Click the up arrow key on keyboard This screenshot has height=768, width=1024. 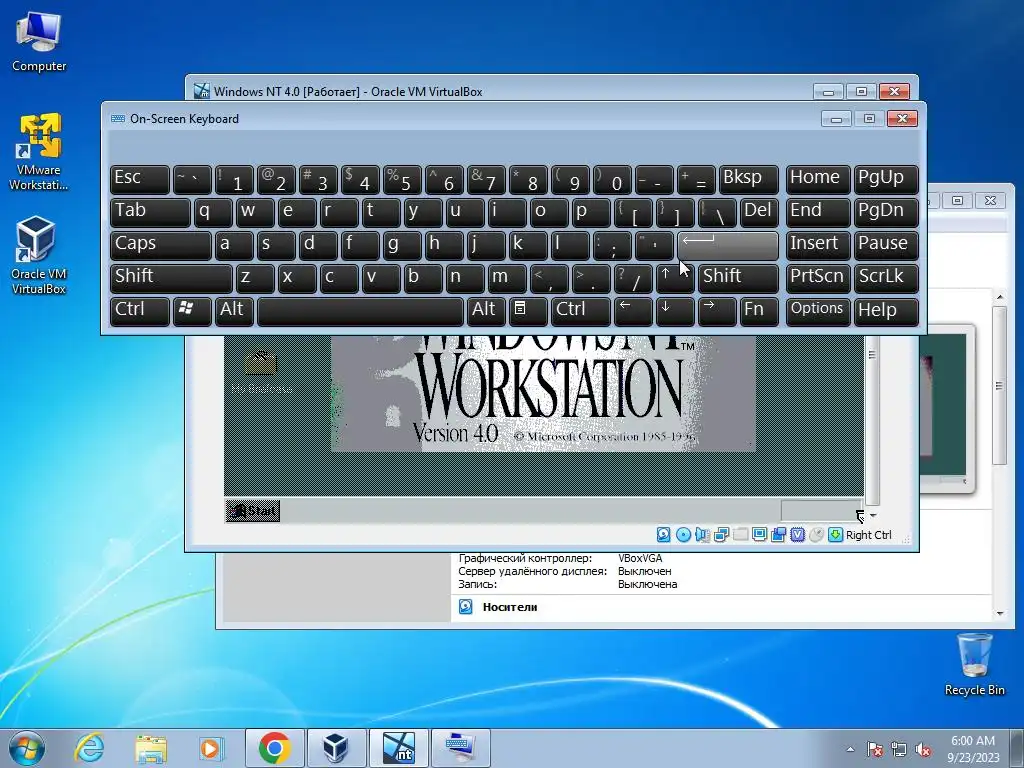675,278
